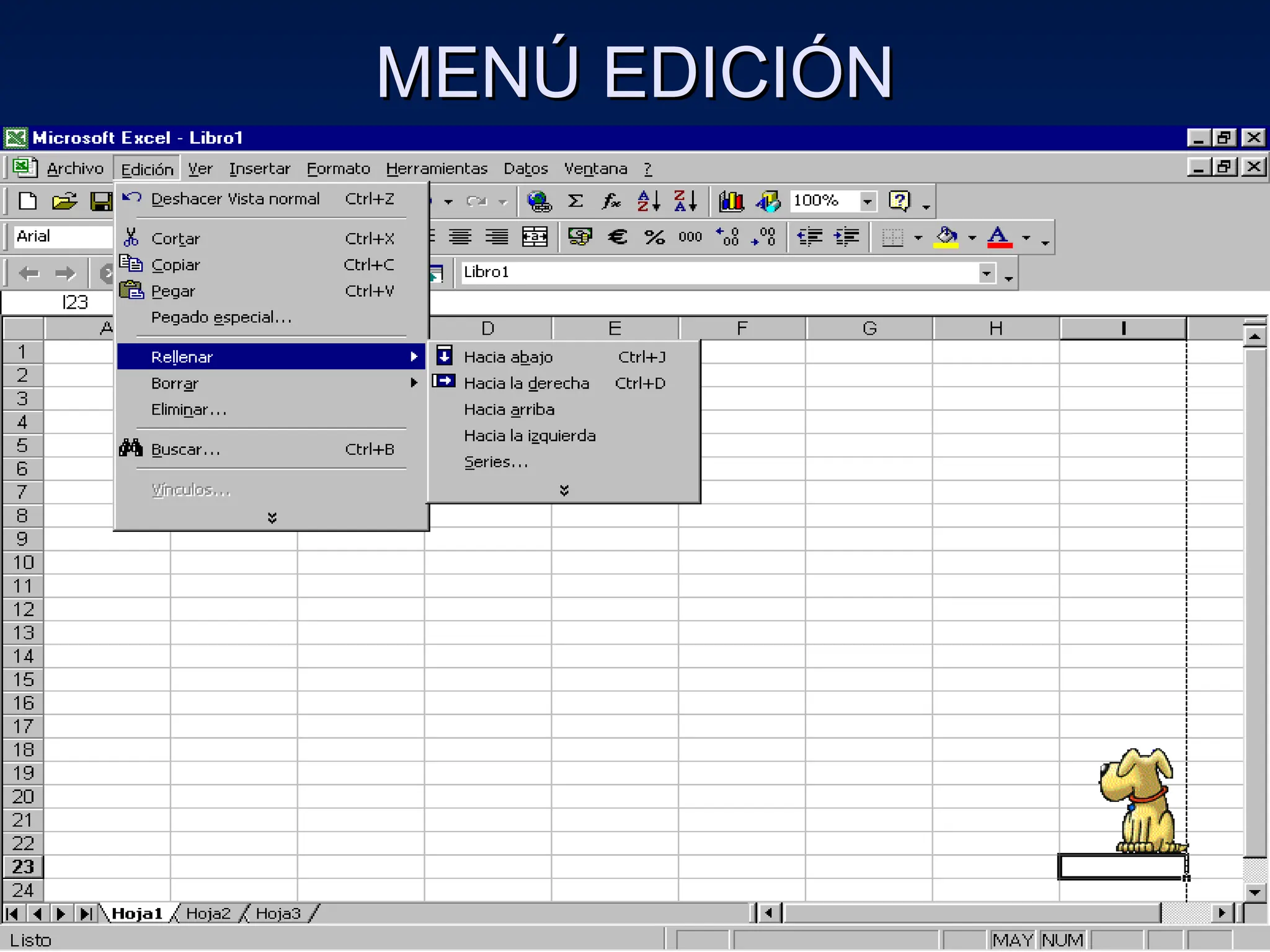Click the Save diskette icon

(101, 201)
